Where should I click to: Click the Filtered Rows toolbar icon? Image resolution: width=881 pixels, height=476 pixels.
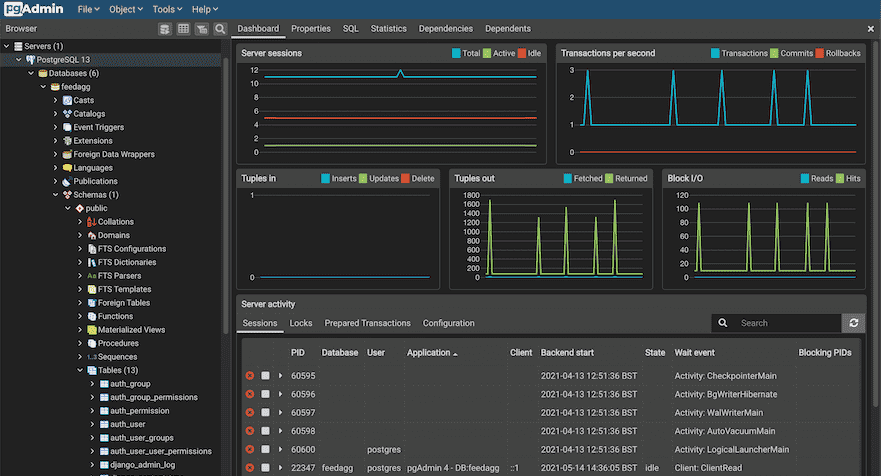[202, 29]
